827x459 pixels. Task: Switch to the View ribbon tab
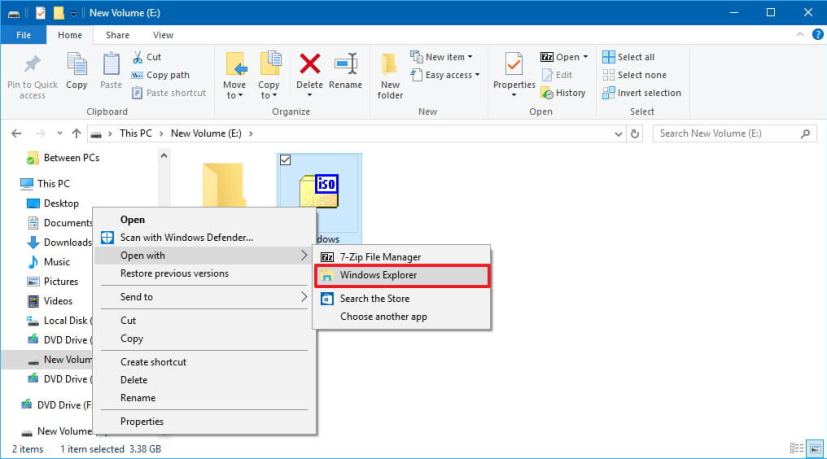pos(163,35)
